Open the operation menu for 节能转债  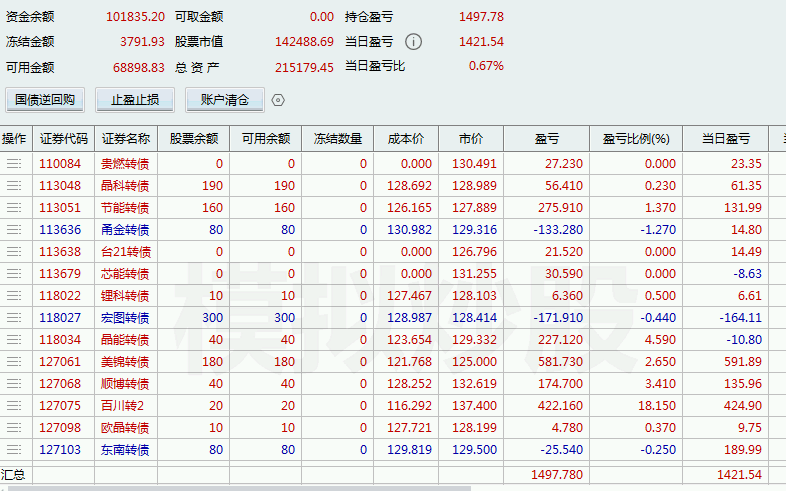(x=14, y=207)
